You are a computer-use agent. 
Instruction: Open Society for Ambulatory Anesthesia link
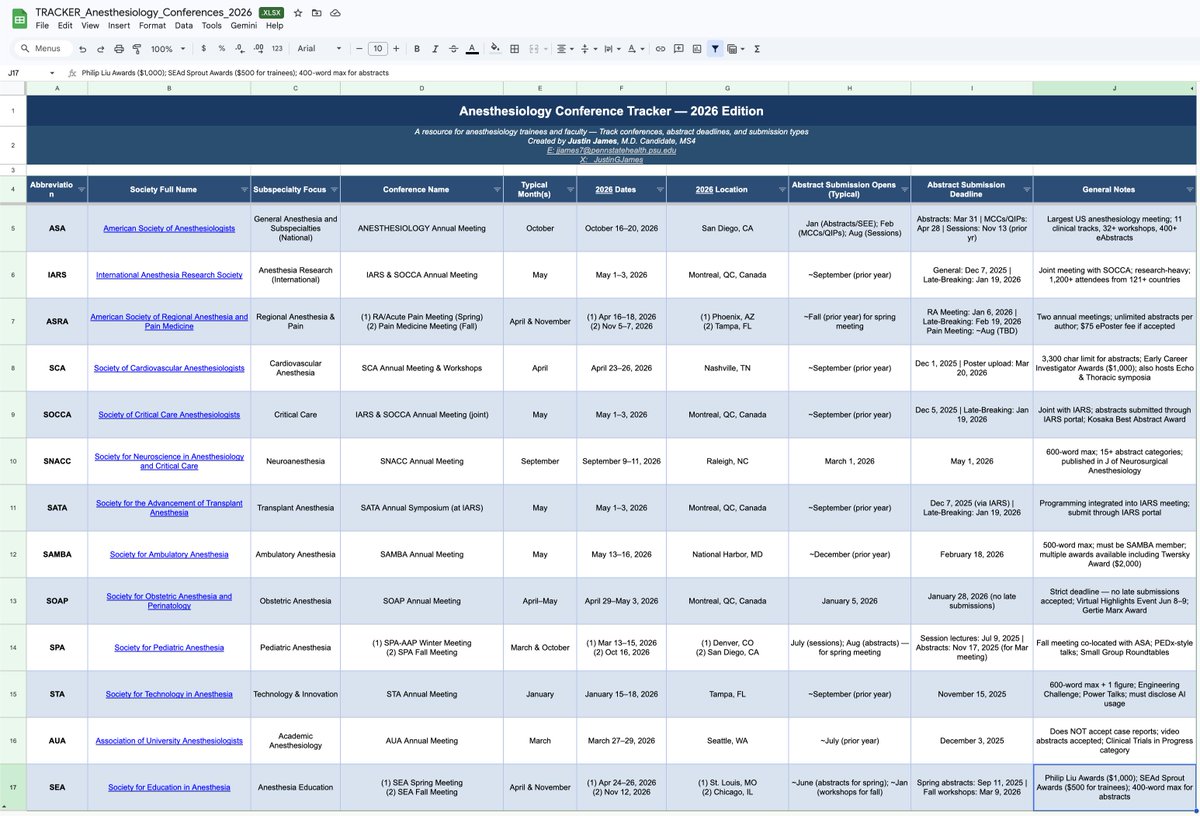tap(169, 554)
